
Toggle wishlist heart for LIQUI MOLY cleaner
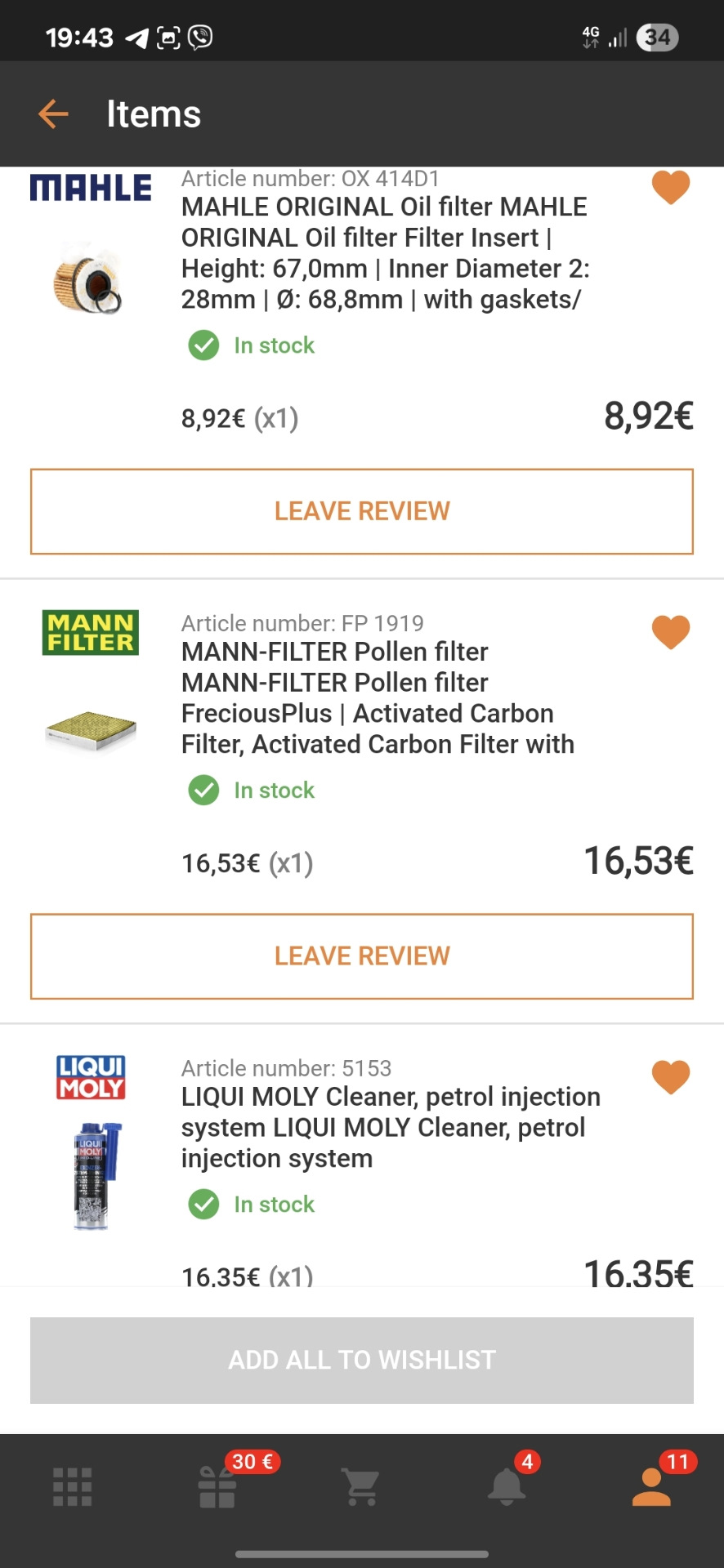pyautogui.click(x=671, y=1076)
